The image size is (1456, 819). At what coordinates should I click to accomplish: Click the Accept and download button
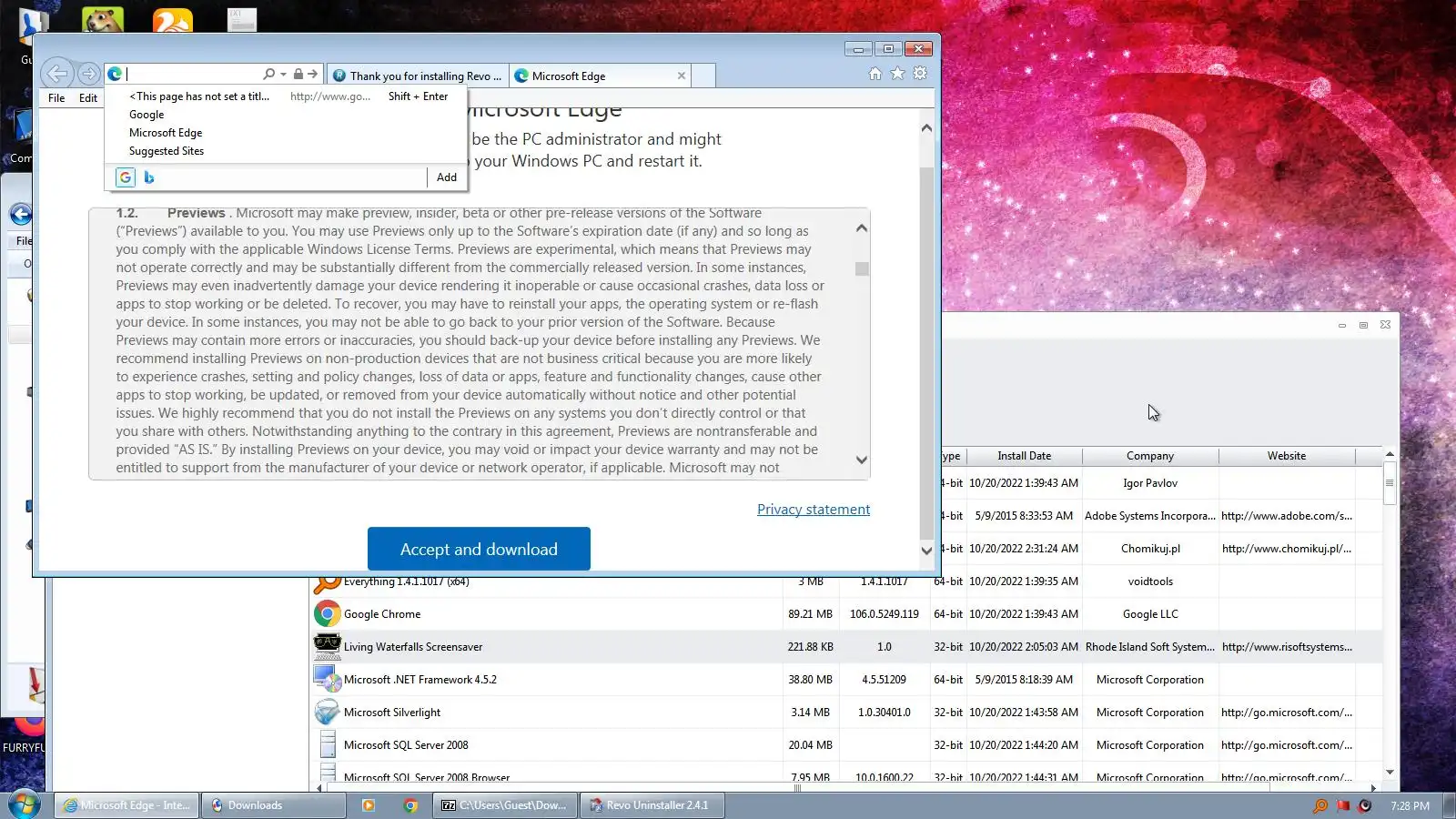tap(479, 549)
